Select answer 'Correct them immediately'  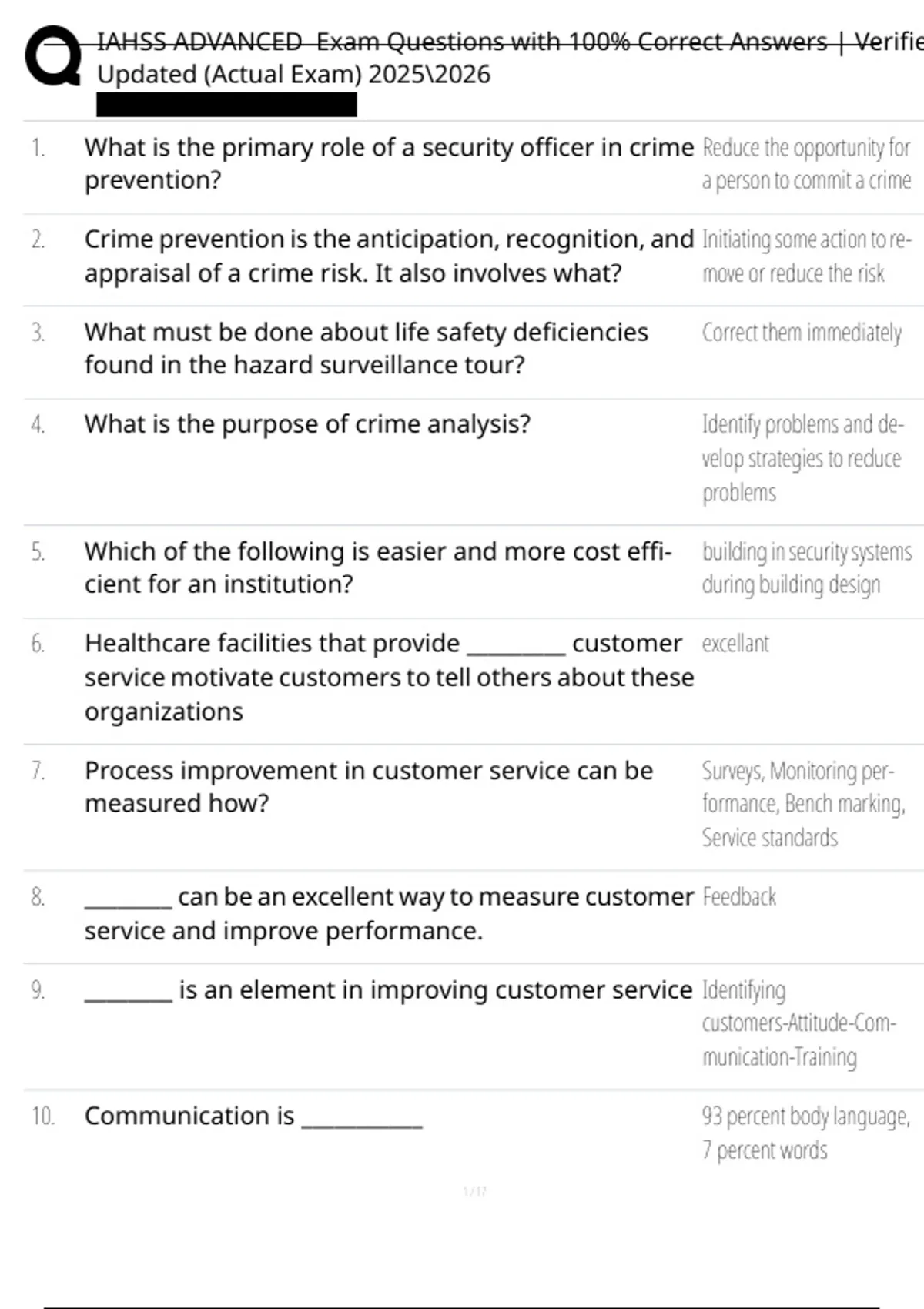[x=802, y=333]
